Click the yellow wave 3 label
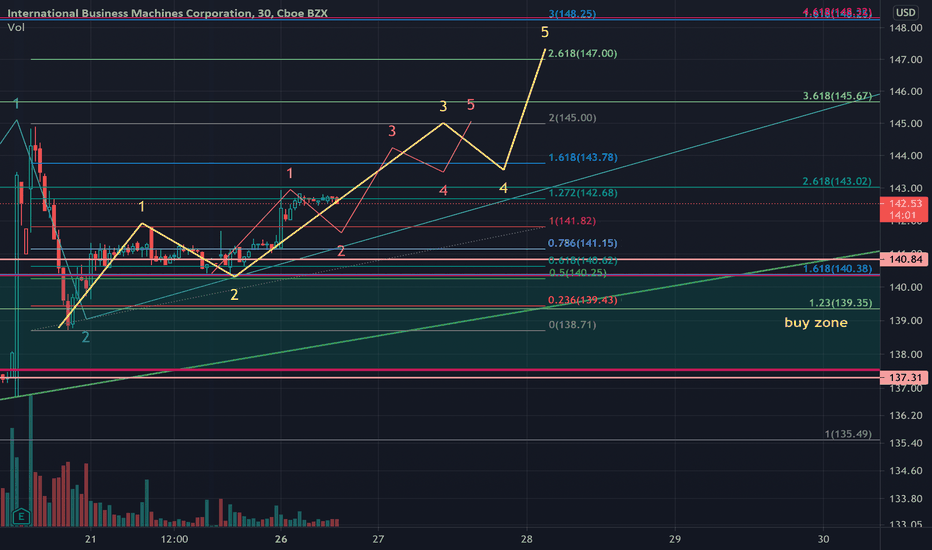 443,106
